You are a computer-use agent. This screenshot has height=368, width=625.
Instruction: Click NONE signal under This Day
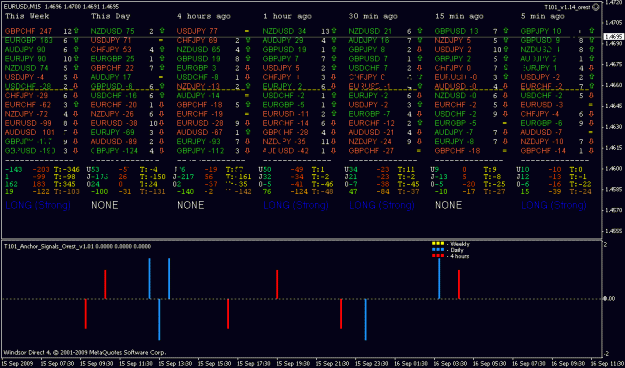(105, 205)
